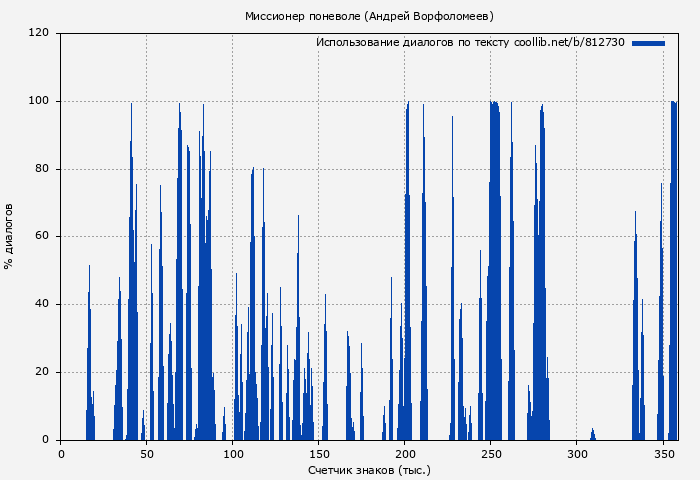Click the 100 tick on the horizontal axis

click(x=233, y=454)
